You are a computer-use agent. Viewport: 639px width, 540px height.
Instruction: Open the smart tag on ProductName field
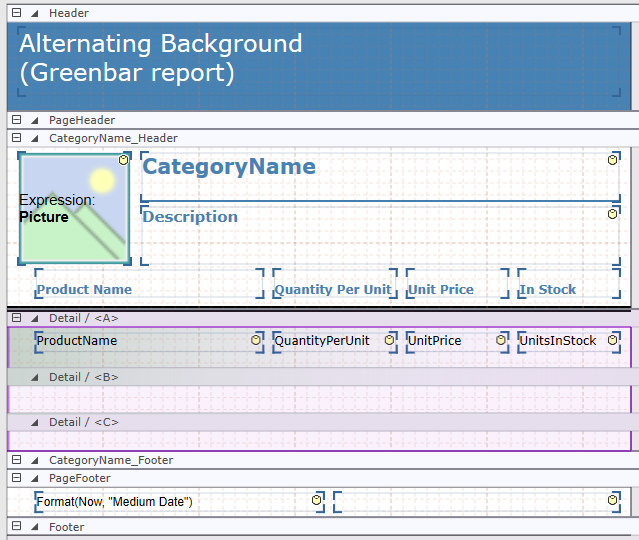point(256,341)
